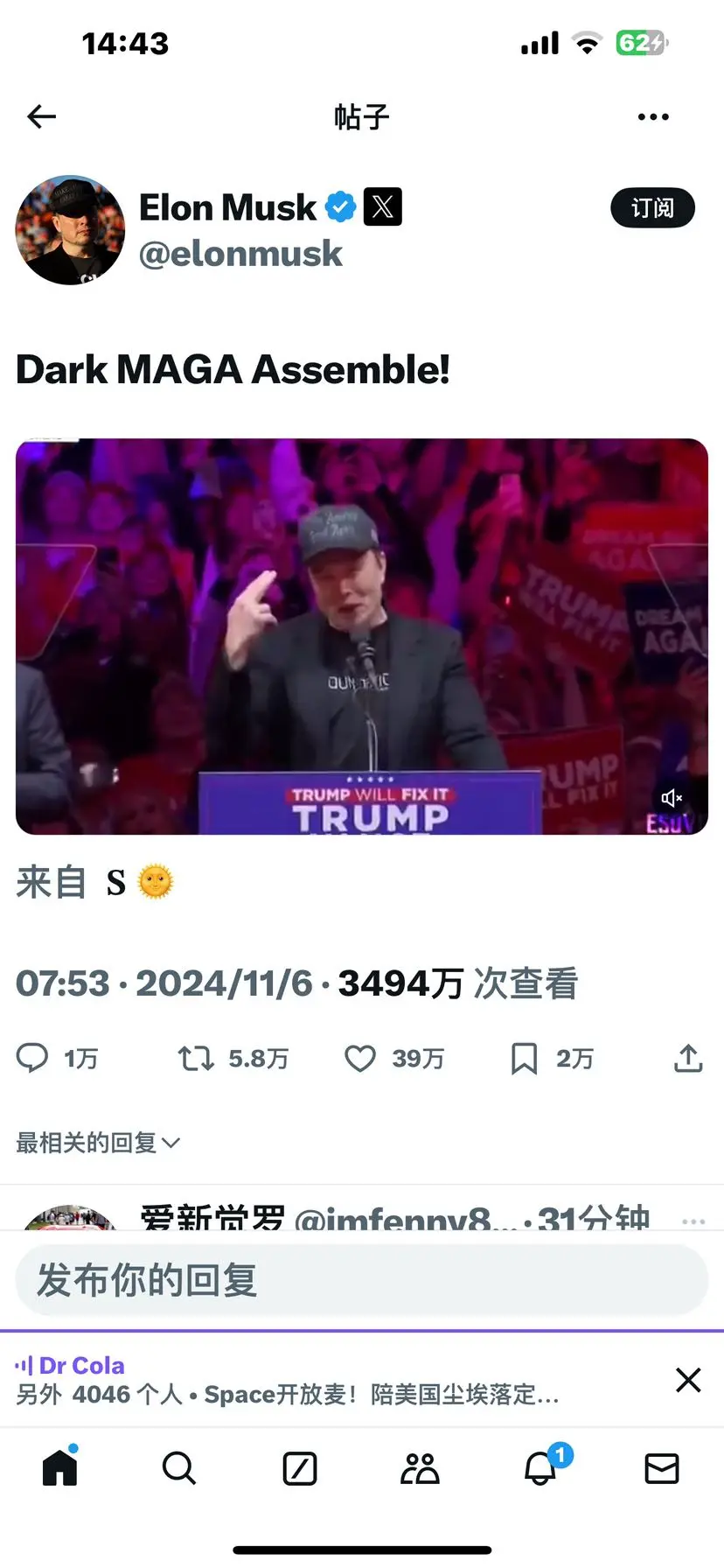Open the Grok slash icon tab
Viewport: 724px width, 1568px height.
[300, 1468]
